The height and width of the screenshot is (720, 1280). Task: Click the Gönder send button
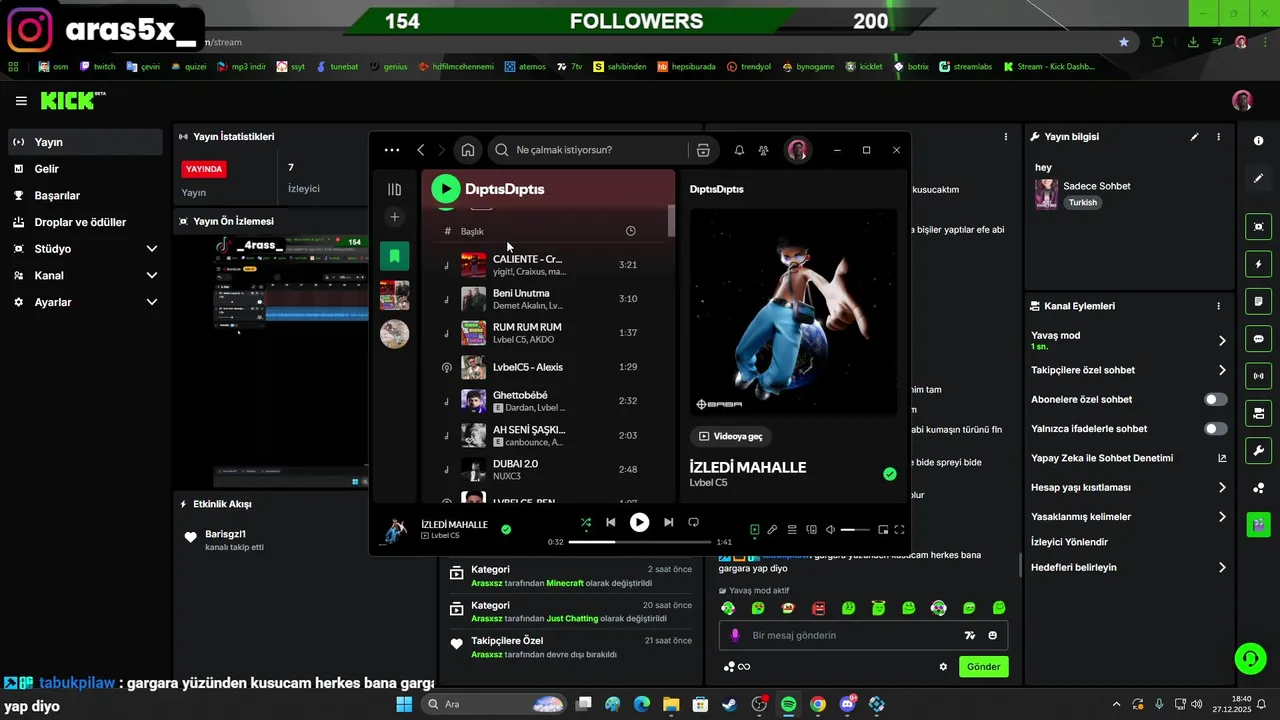click(984, 667)
